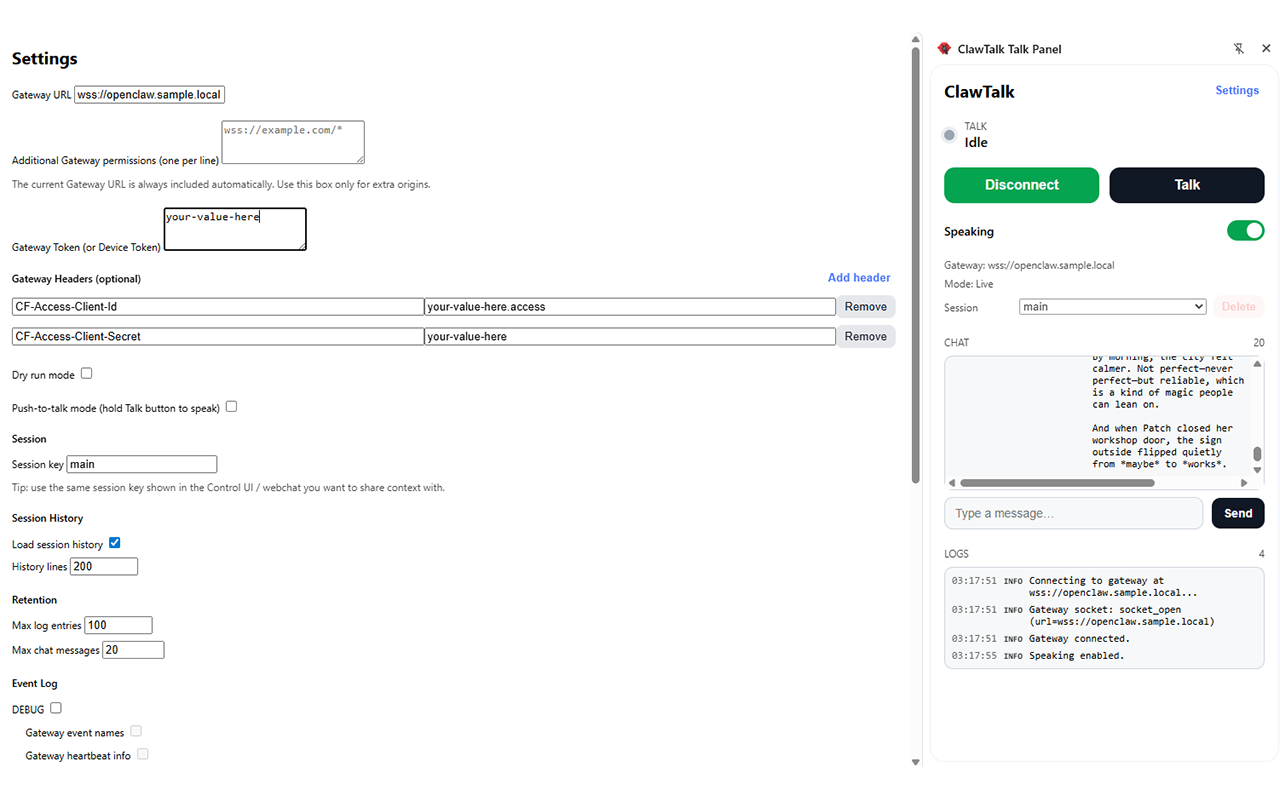Click the chat text "And when Patch closed her"
The width and height of the screenshot is (1280, 800).
[x=1163, y=428]
